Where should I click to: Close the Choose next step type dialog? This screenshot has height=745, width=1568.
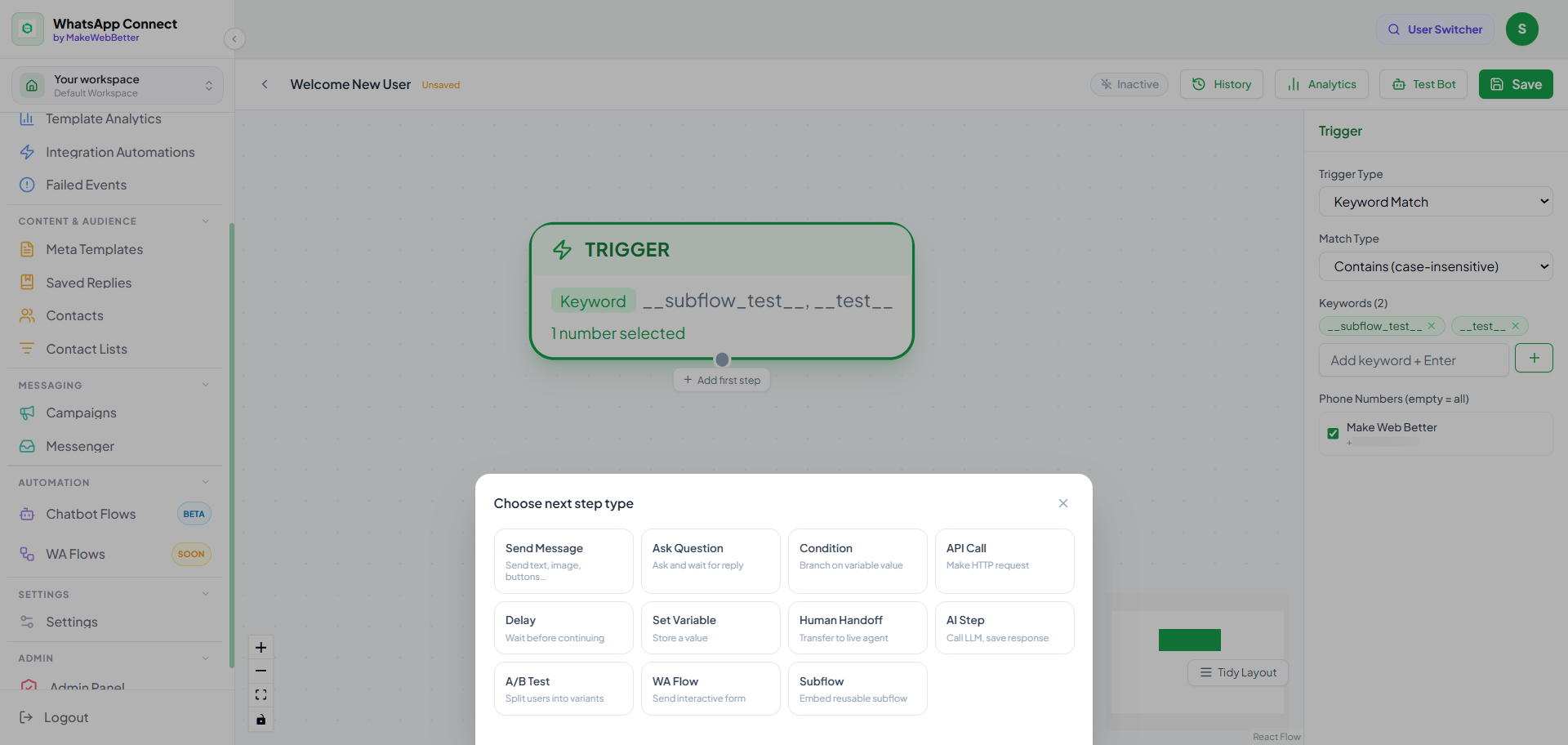coord(1063,503)
